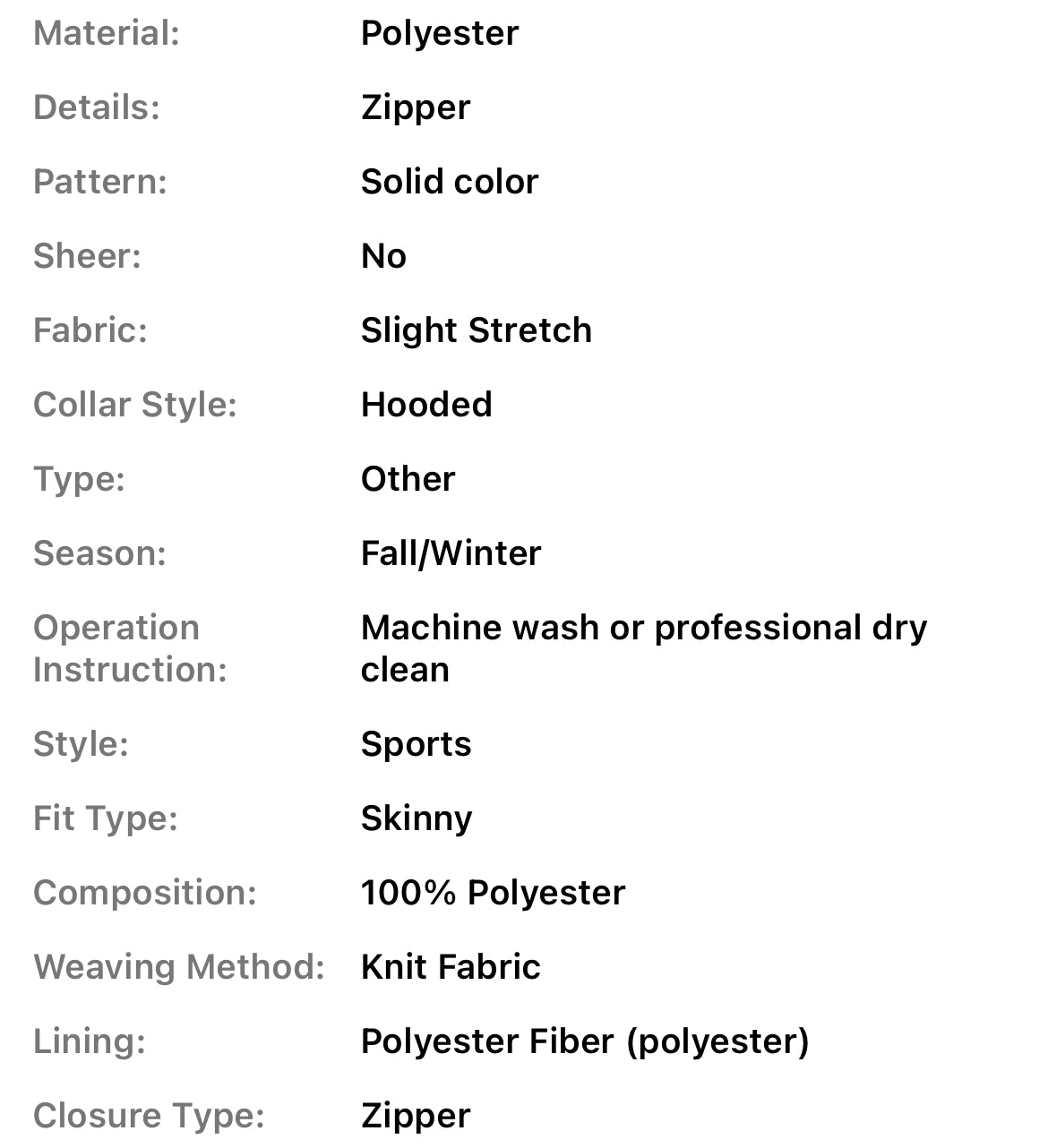Select the Polyester Fiber lining value
This screenshot has width=1048, height=1148.
pyautogui.click(x=584, y=1042)
